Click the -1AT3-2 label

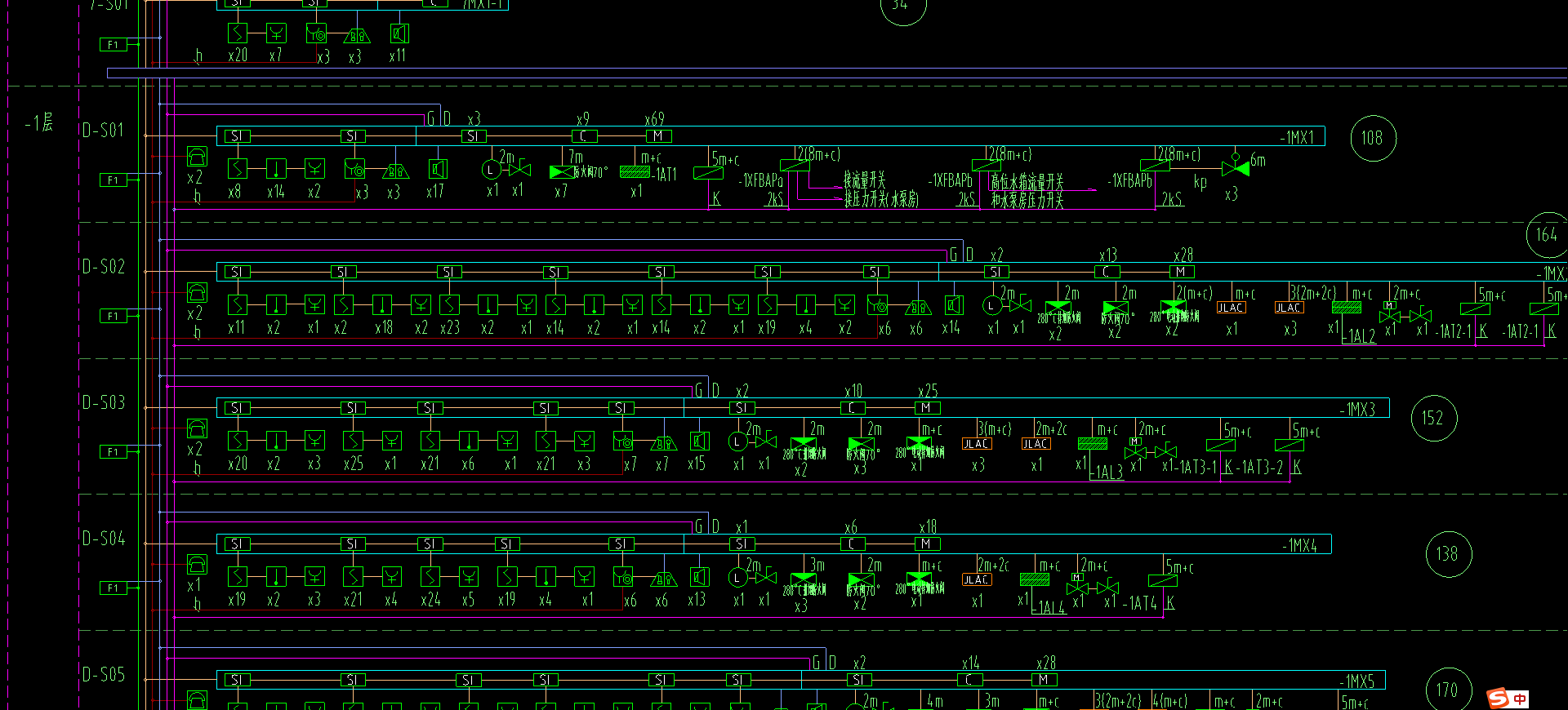(x=1261, y=468)
